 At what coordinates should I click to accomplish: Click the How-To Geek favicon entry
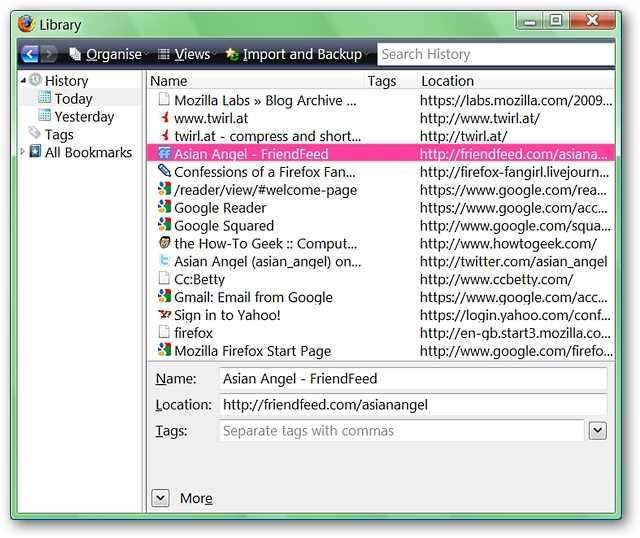164,243
